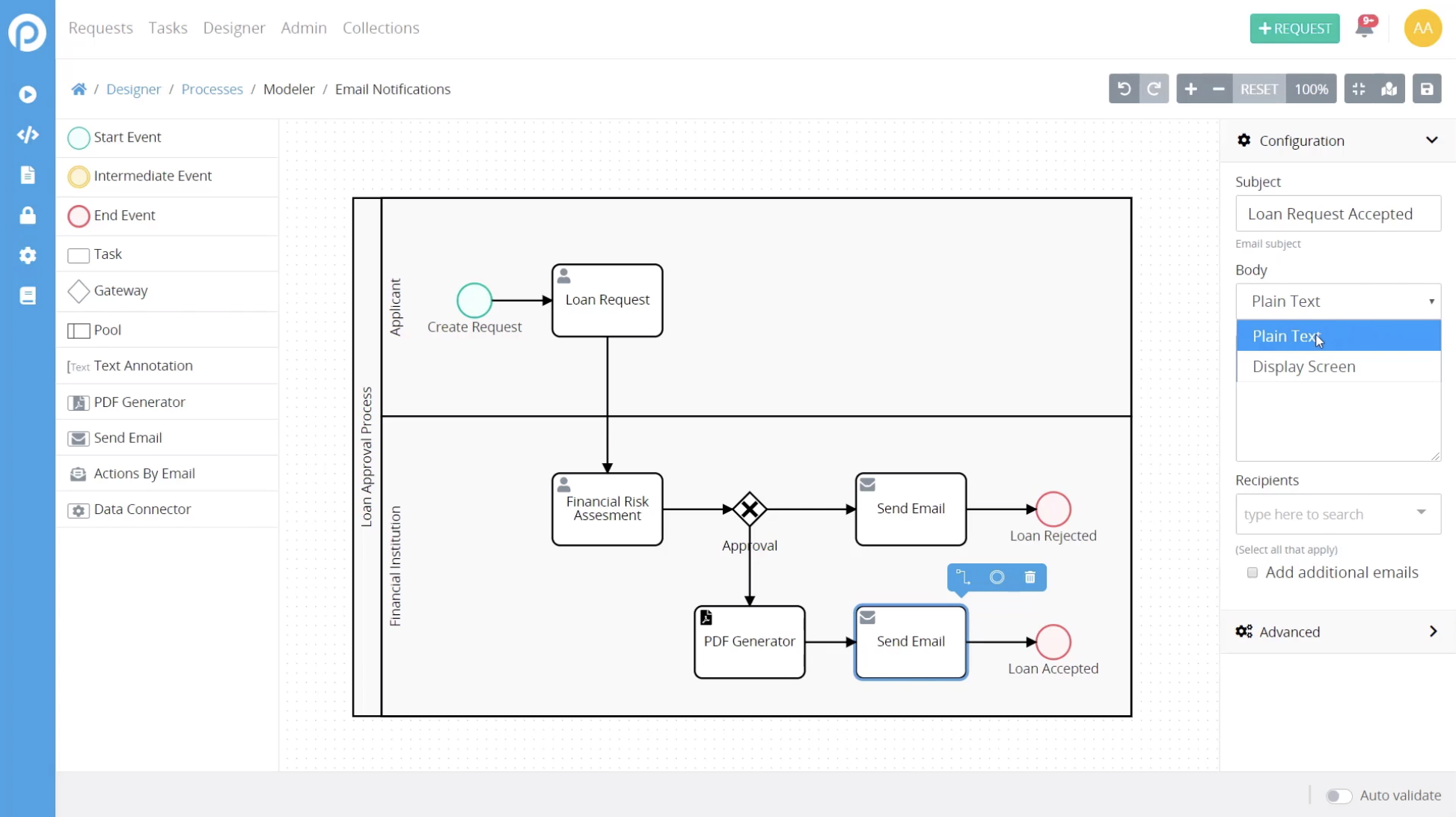The image size is (1456, 817).
Task: Select the Actions By Email icon in sidebar
Action: [78, 473]
